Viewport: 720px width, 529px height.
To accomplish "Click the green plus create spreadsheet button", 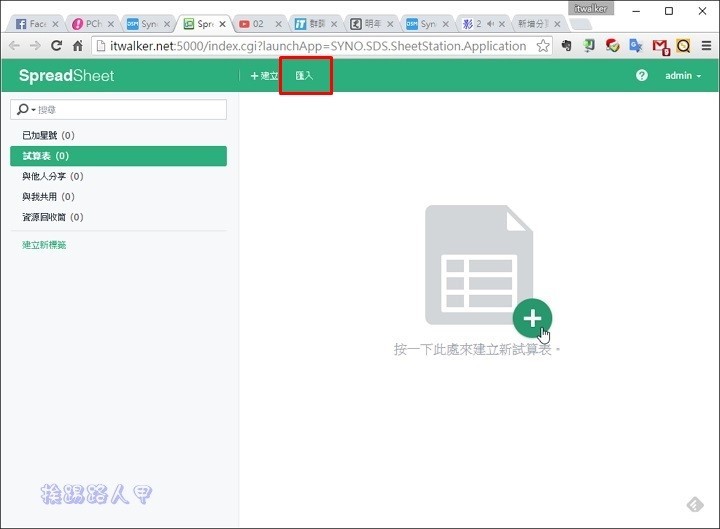I will click(x=532, y=318).
